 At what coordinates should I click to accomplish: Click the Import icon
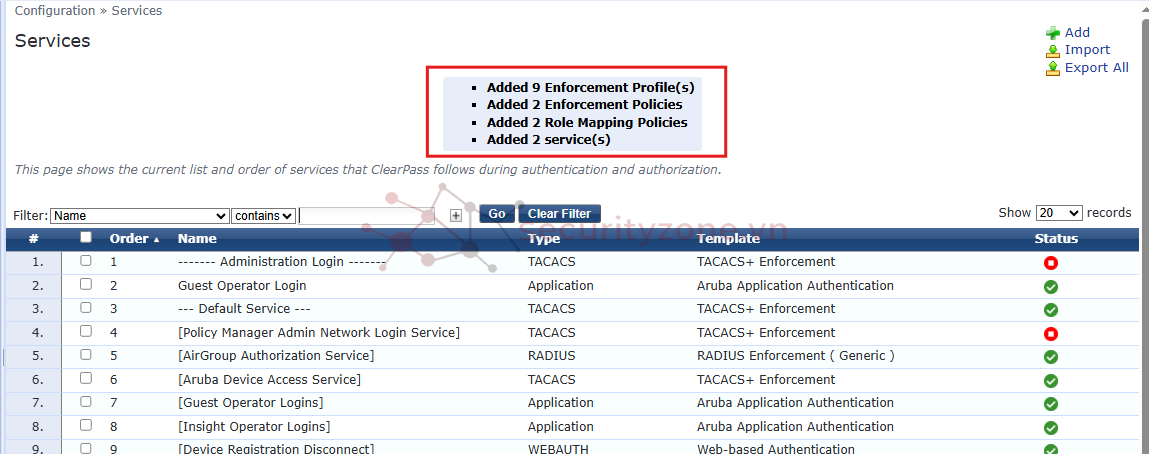(x=1053, y=50)
